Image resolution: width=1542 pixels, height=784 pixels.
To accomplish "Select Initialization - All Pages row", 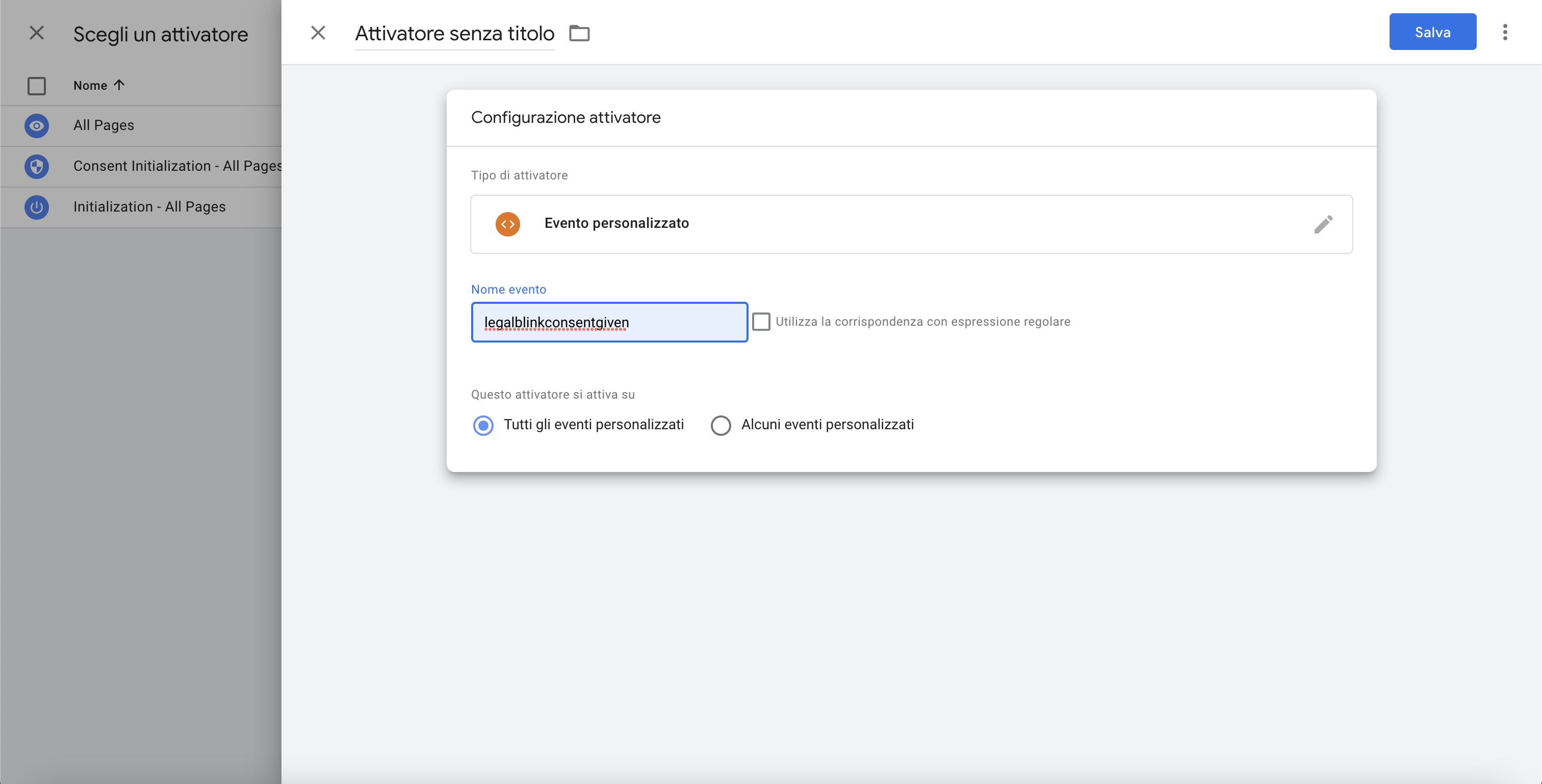I will coord(141,207).
